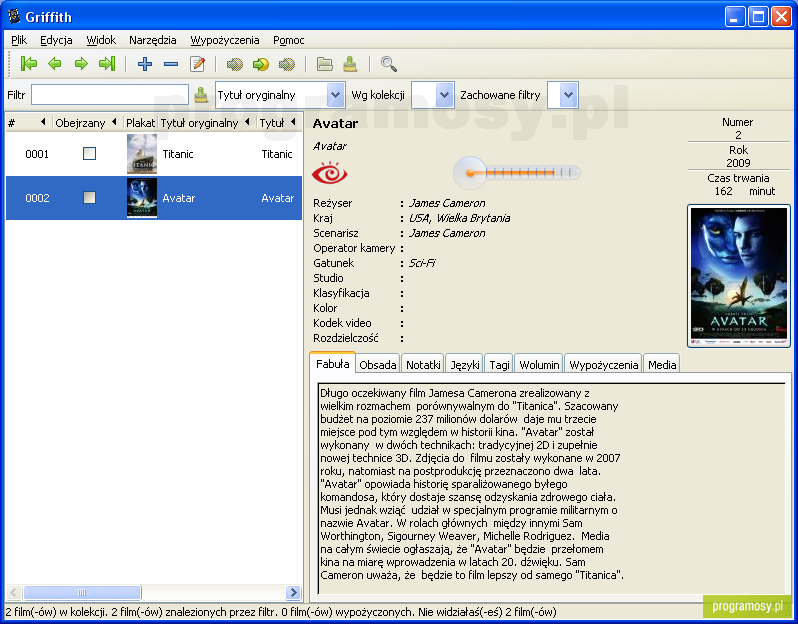Open the Narzędzia menu
798x624 pixels.
coord(153,40)
